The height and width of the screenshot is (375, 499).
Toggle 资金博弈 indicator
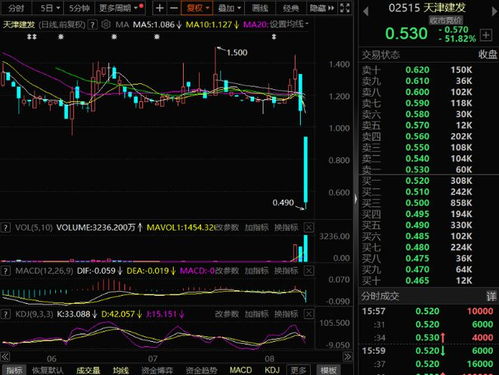[157, 370]
